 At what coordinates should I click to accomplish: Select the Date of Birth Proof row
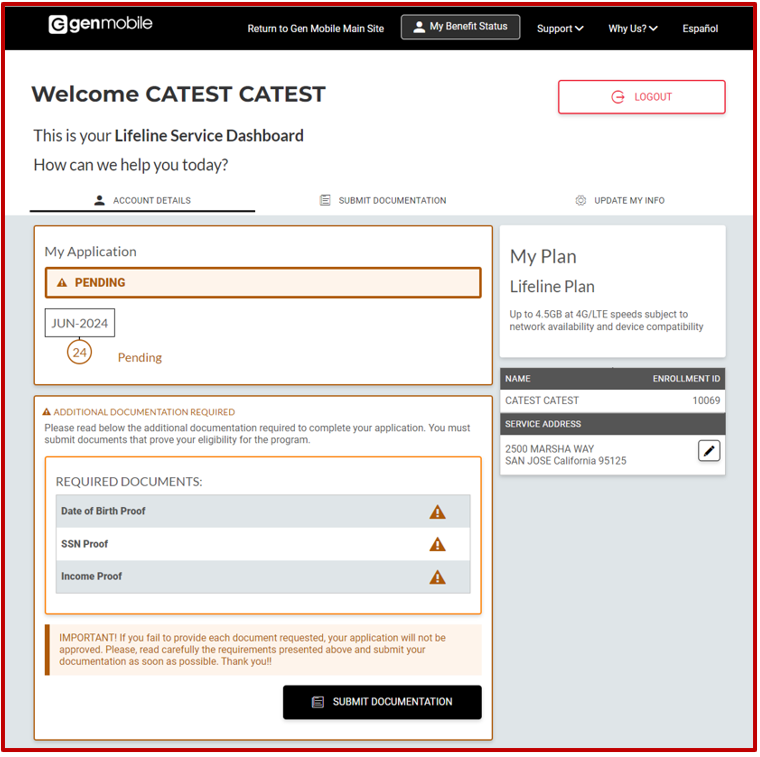[x=263, y=511]
